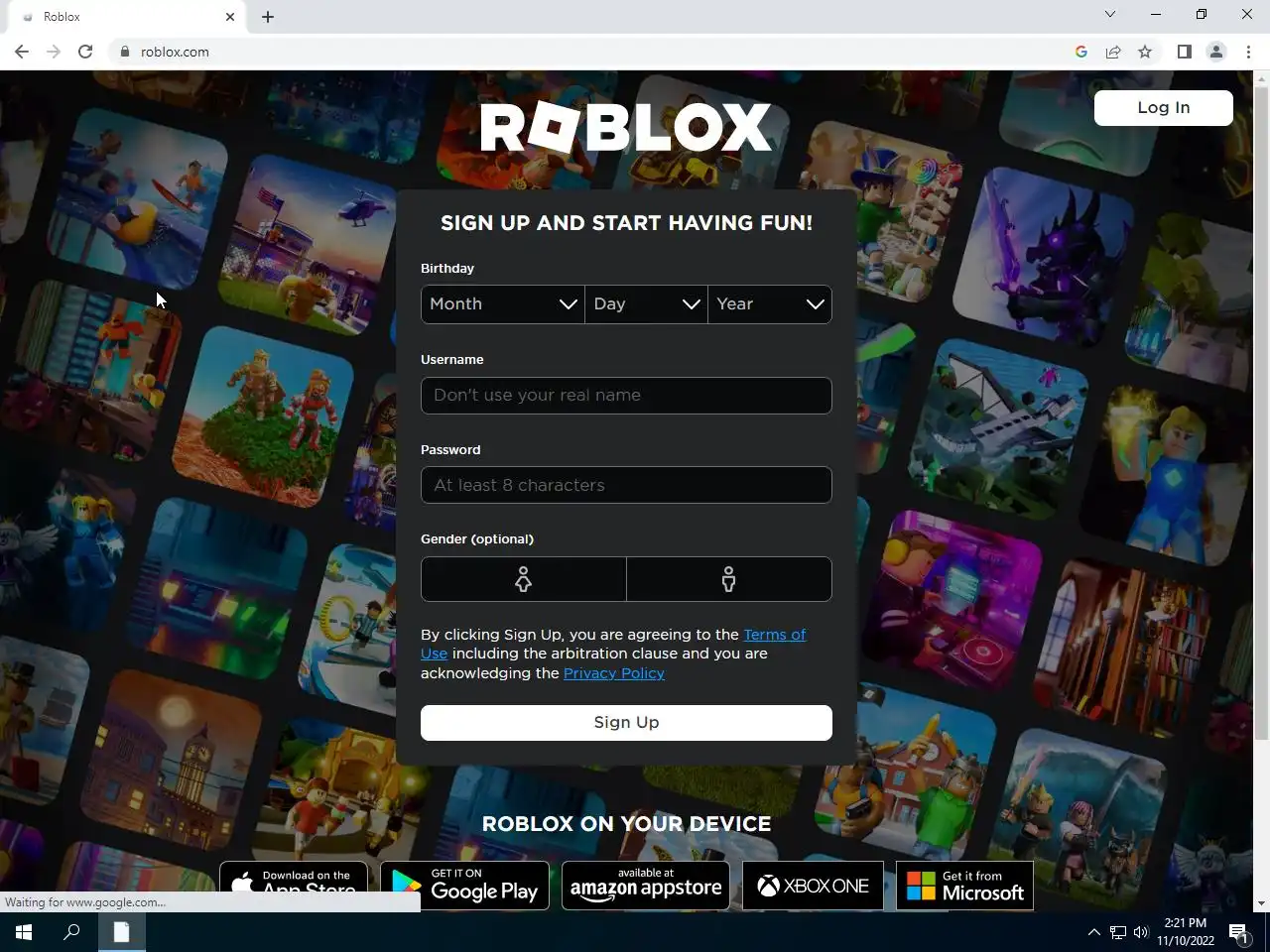This screenshot has height=952, width=1270.
Task: Open the App Store download badge
Action: (294, 878)
